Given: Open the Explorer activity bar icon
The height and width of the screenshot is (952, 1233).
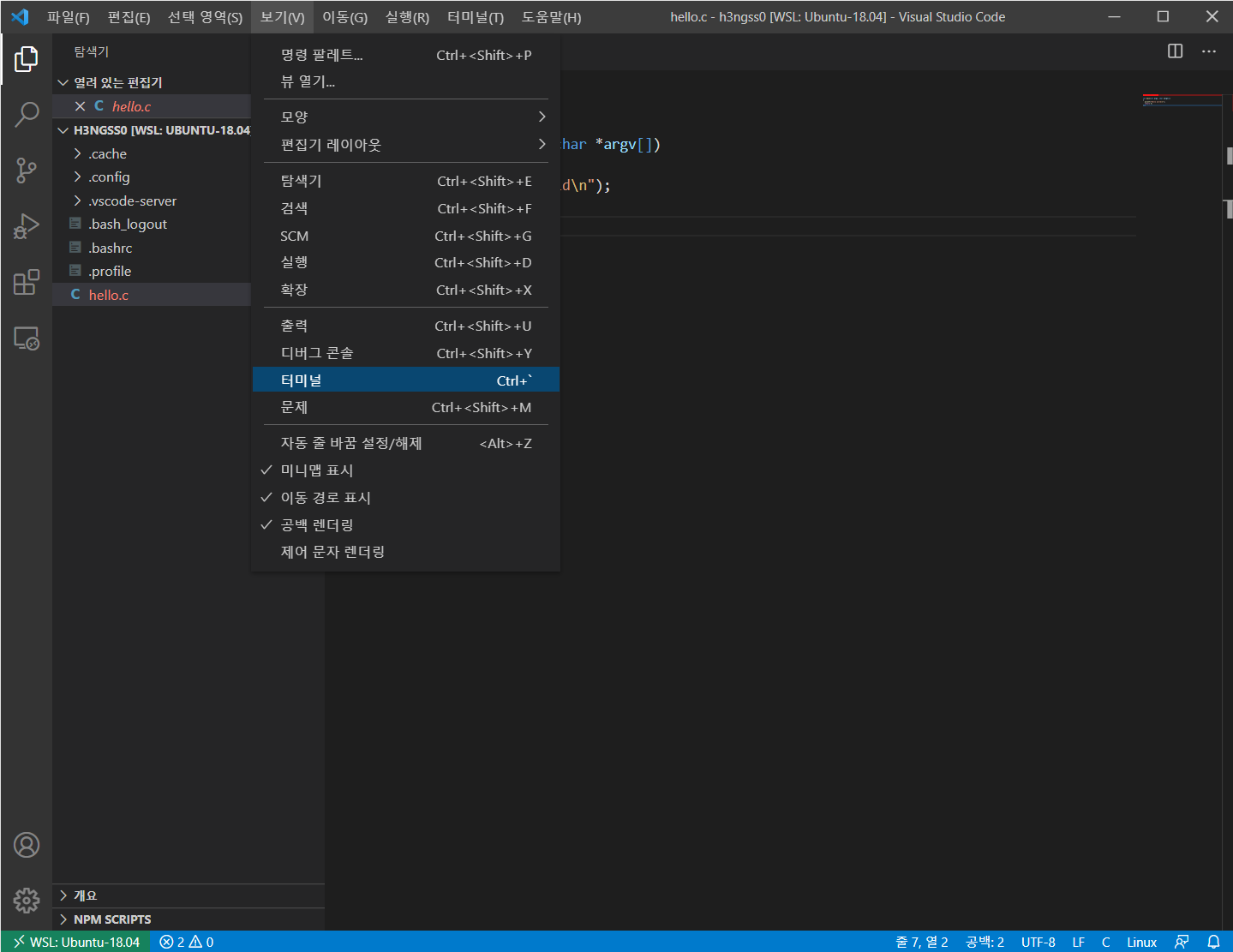Looking at the screenshot, I should pos(27,59).
